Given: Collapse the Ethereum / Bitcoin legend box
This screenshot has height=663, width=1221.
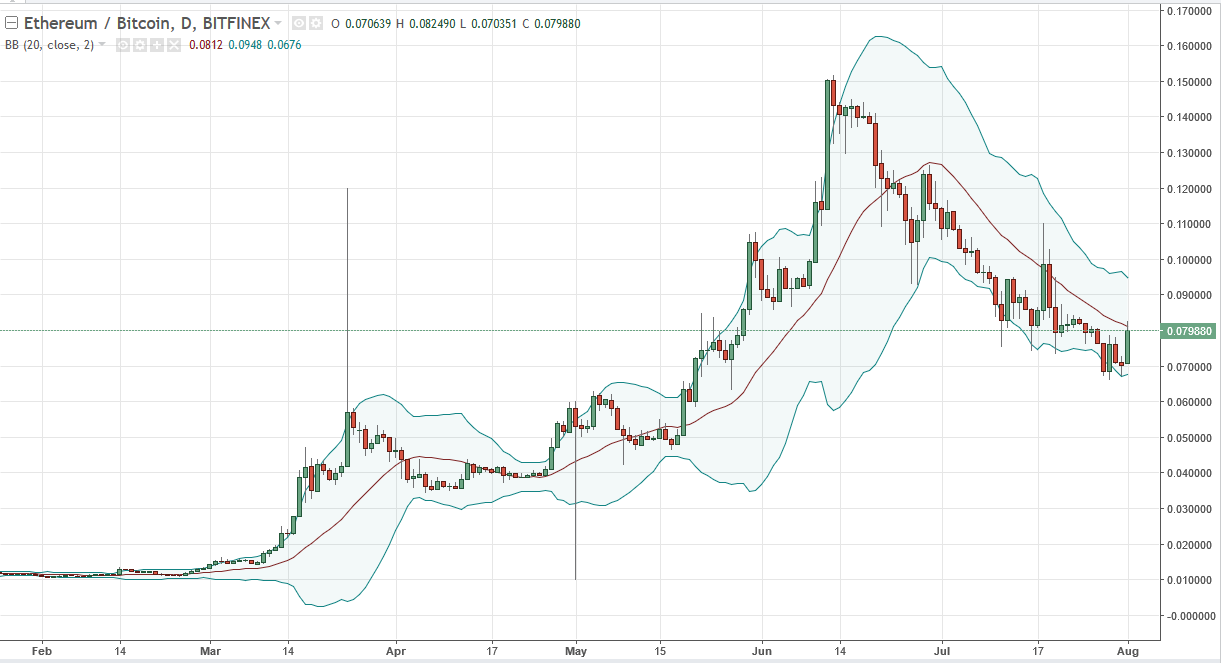Looking at the screenshot, I should pos(12,23).
